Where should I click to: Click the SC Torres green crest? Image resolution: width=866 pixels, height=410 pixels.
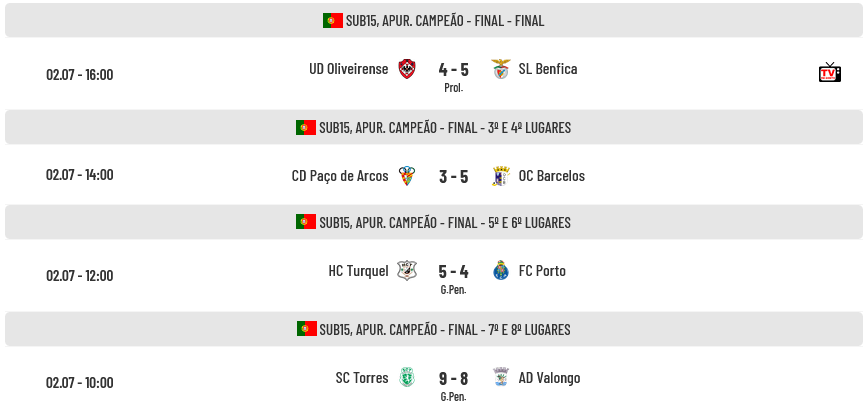(407, 378)
